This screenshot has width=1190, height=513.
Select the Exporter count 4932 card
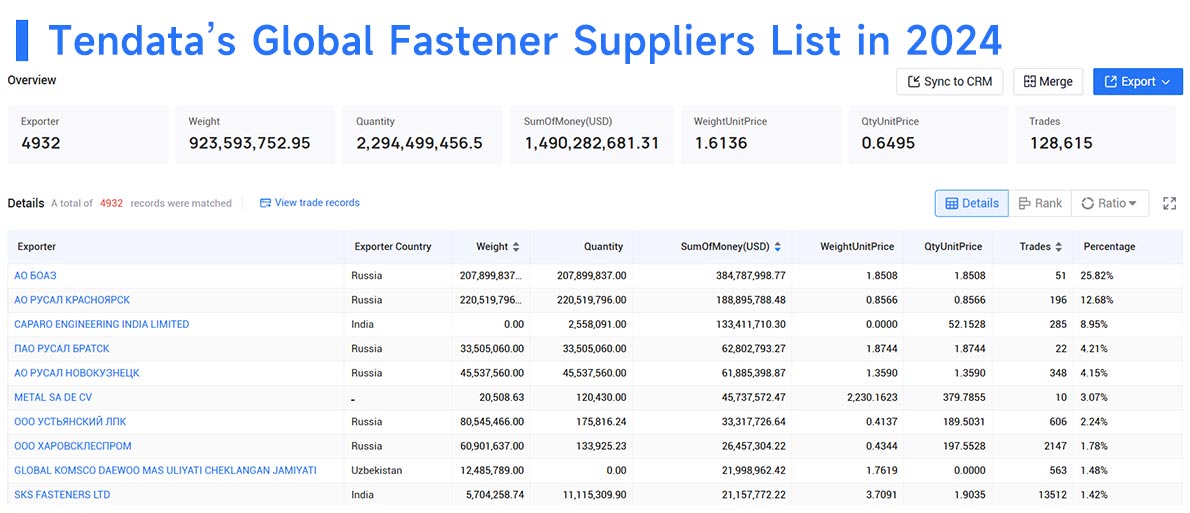tap(88, 134)
